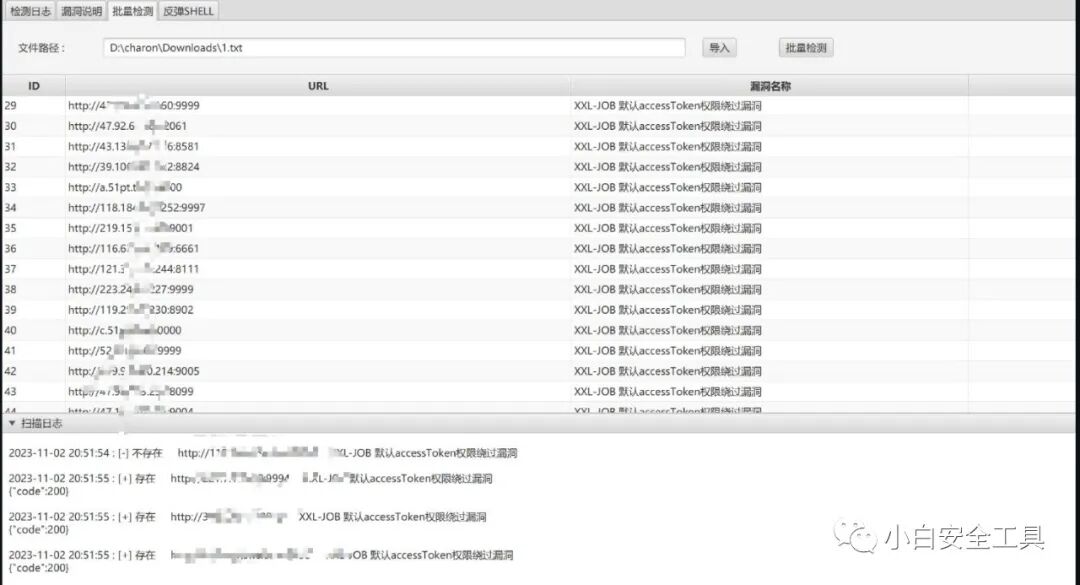The width and height of the screenshot is (1080, 585).
Task: Click URL http://c.51 in row 40
Action: pos(125,330)
